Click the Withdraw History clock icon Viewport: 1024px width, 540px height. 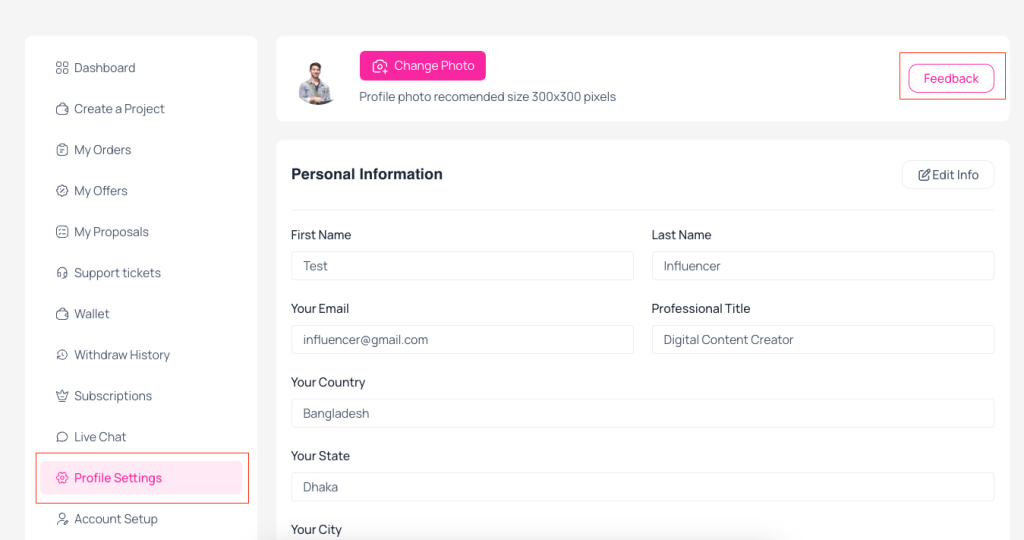(62, 355)
